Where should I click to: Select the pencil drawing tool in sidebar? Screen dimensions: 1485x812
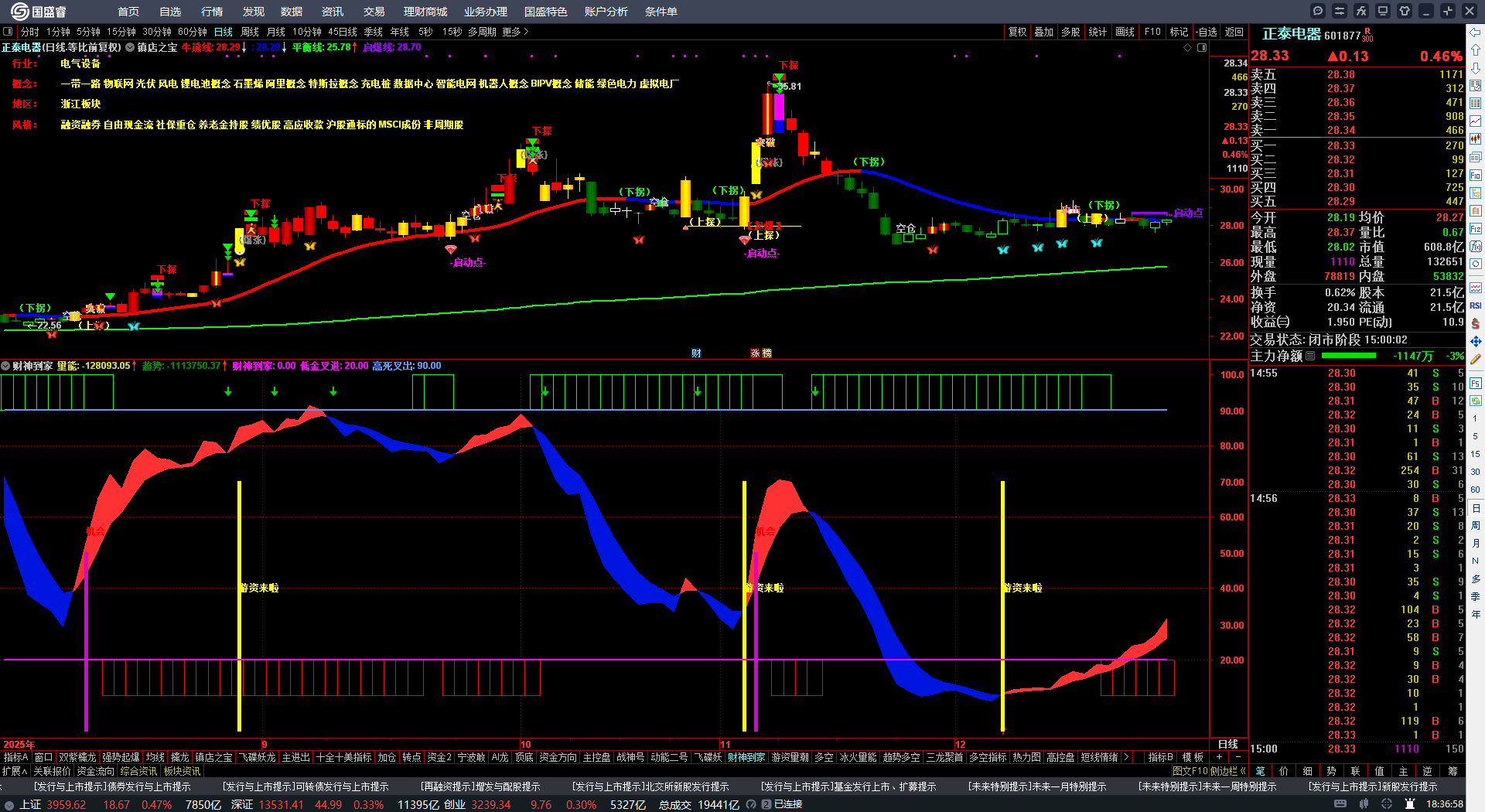(x=1476, y=359)
